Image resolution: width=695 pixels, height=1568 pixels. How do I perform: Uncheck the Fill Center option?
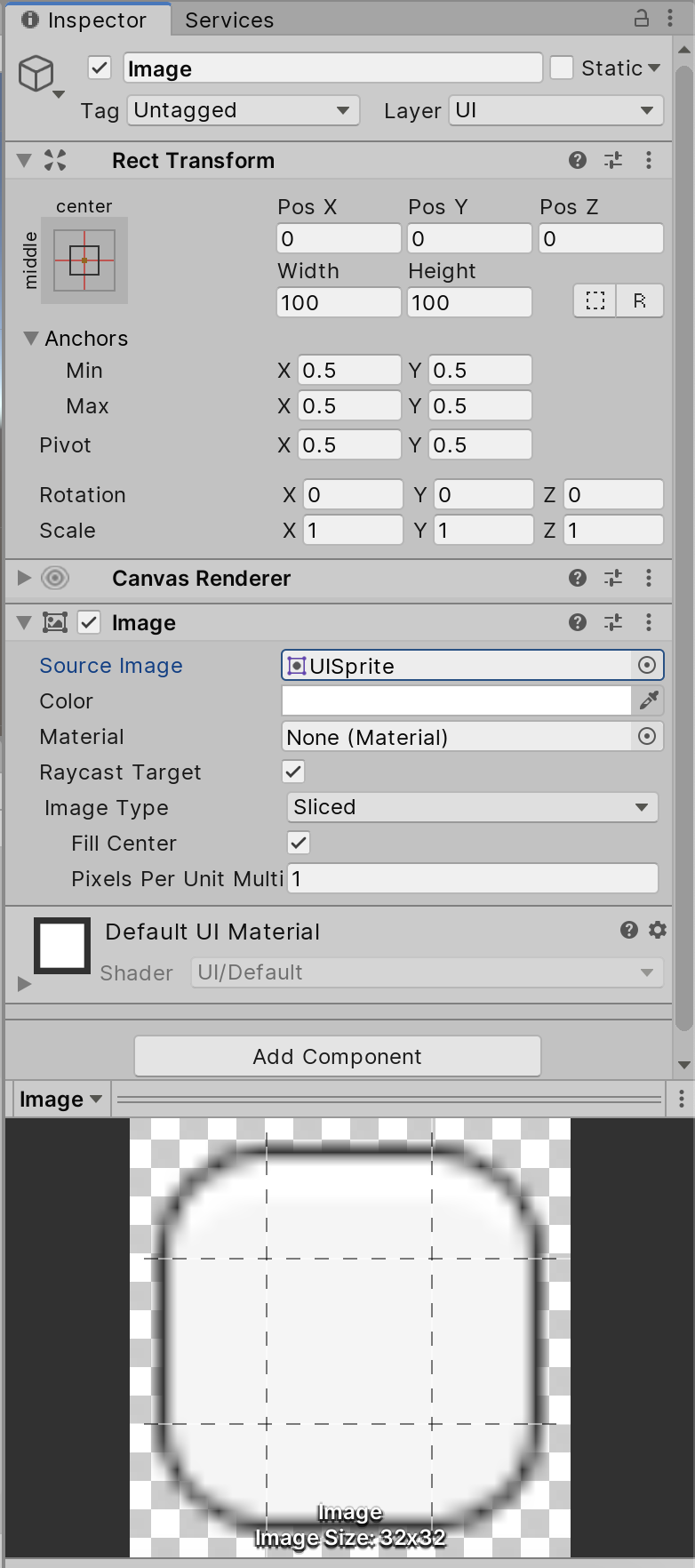coord(299,843)
